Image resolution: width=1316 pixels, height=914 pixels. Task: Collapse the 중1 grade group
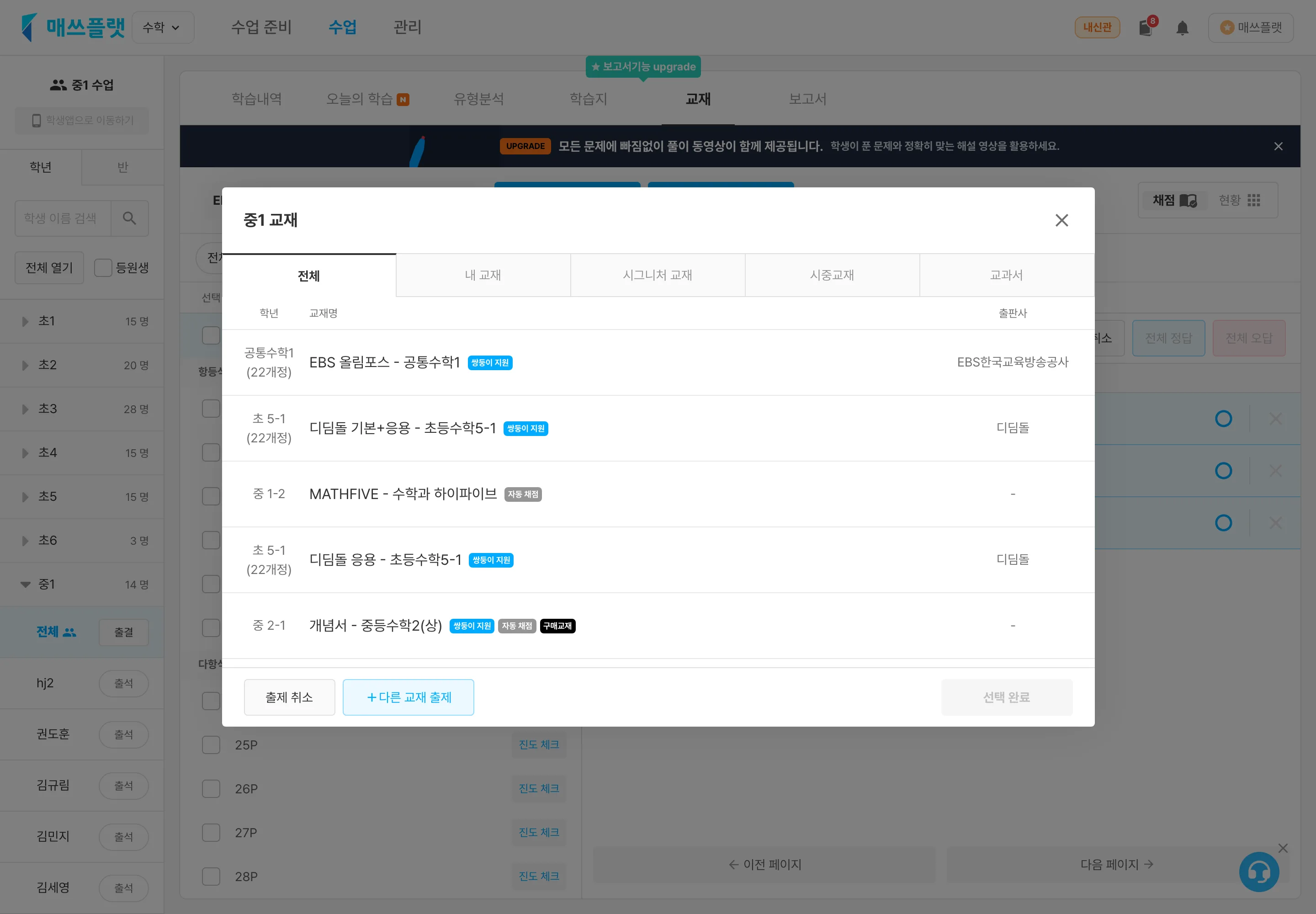(25, 585)
